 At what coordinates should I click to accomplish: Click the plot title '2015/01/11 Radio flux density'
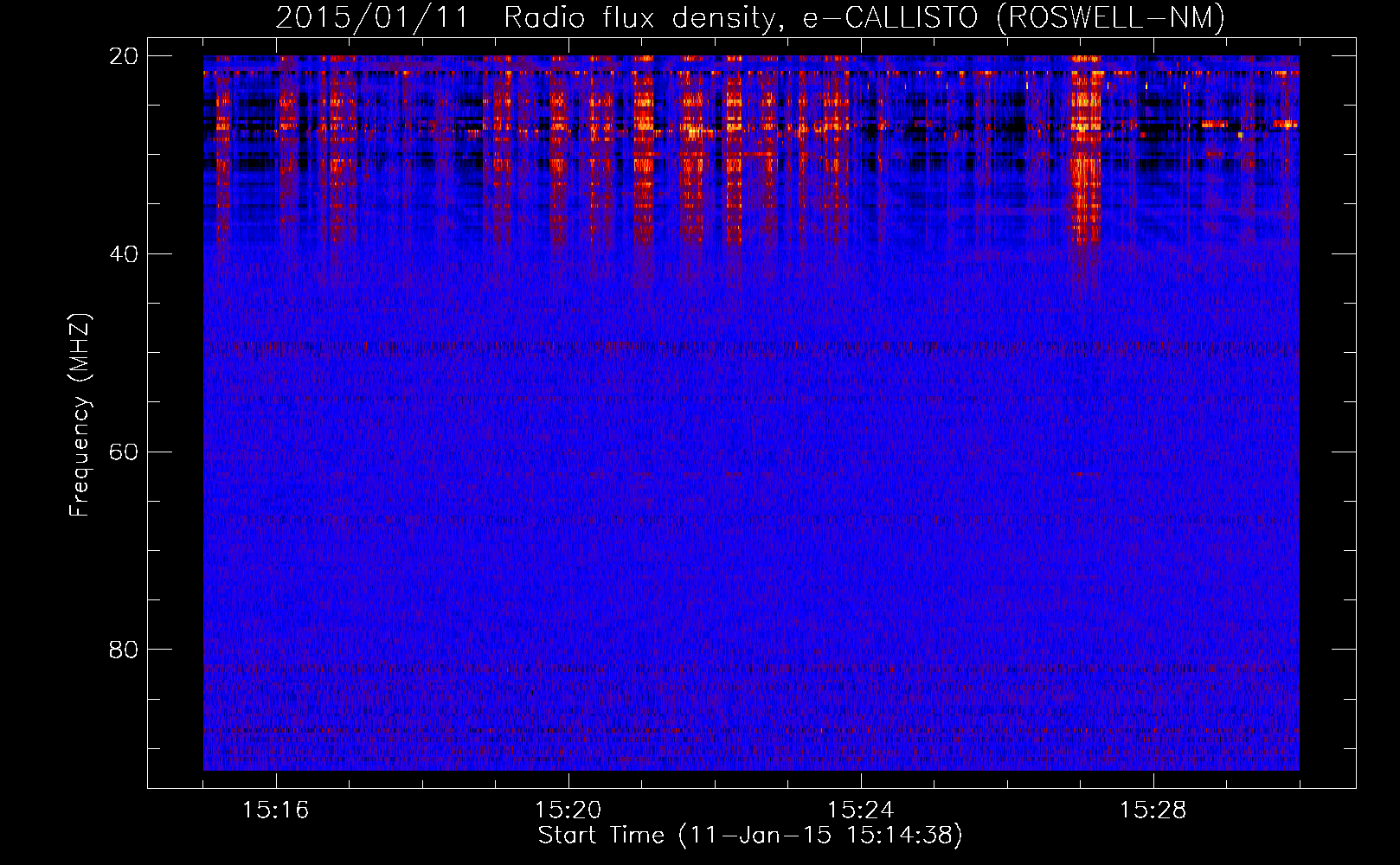point(749,18)
